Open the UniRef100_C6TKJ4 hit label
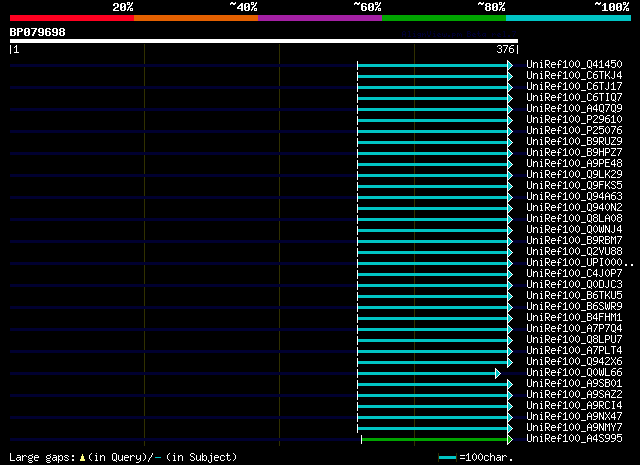The height and width of the screenshot is (465, 640). [x=574, y=76]
